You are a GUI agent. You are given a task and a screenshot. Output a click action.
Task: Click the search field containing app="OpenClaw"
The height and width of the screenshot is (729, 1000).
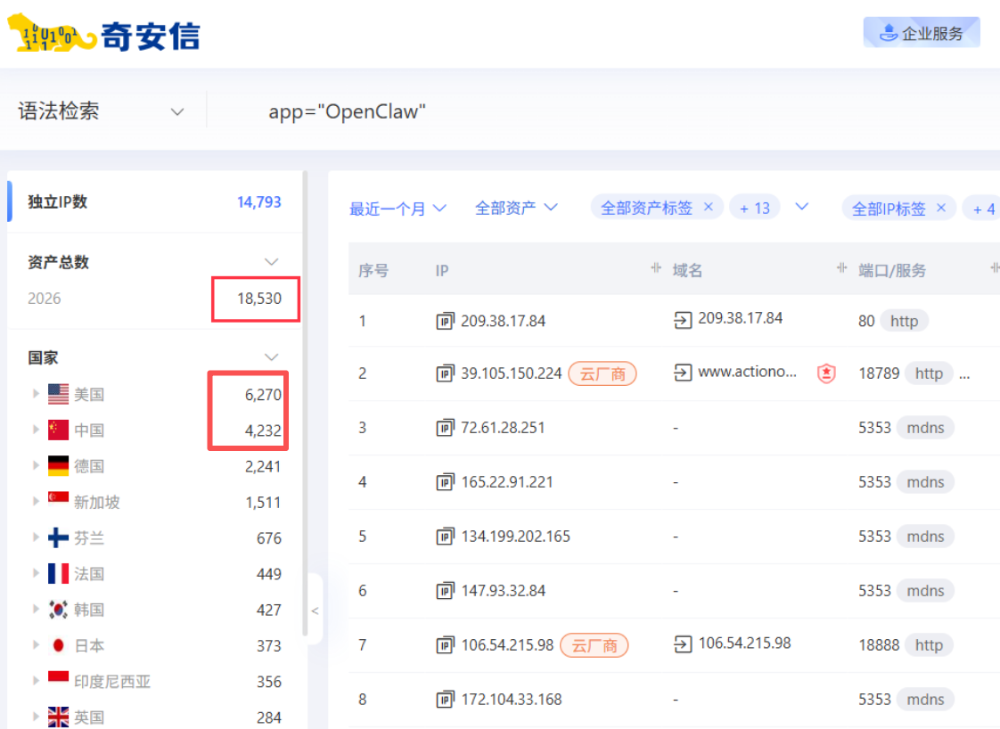pyautogui.click(x=348, y=112)
